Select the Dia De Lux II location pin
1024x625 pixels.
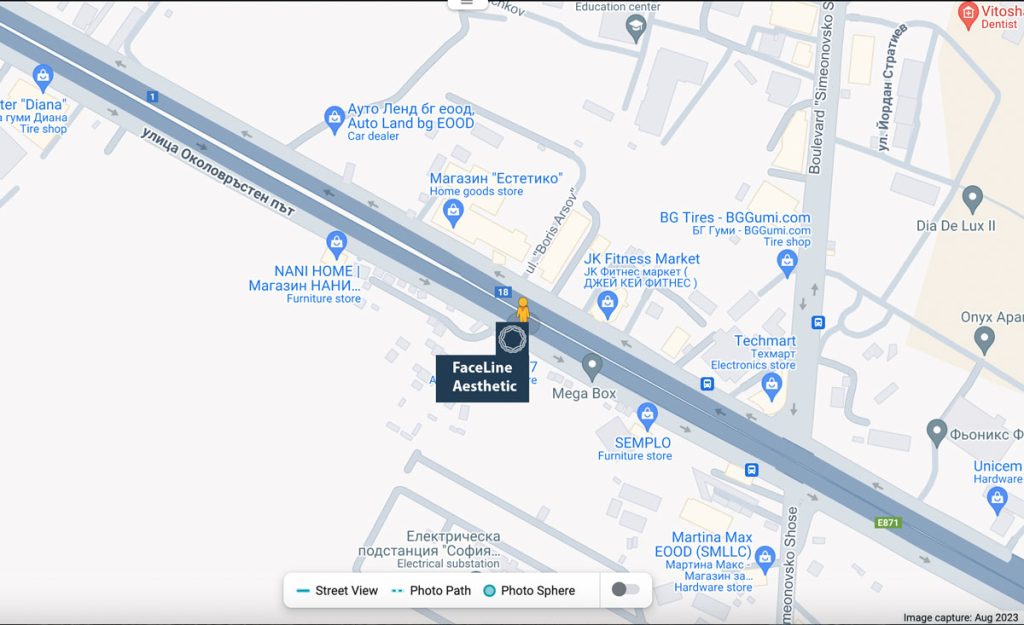(x=972, y=199)
